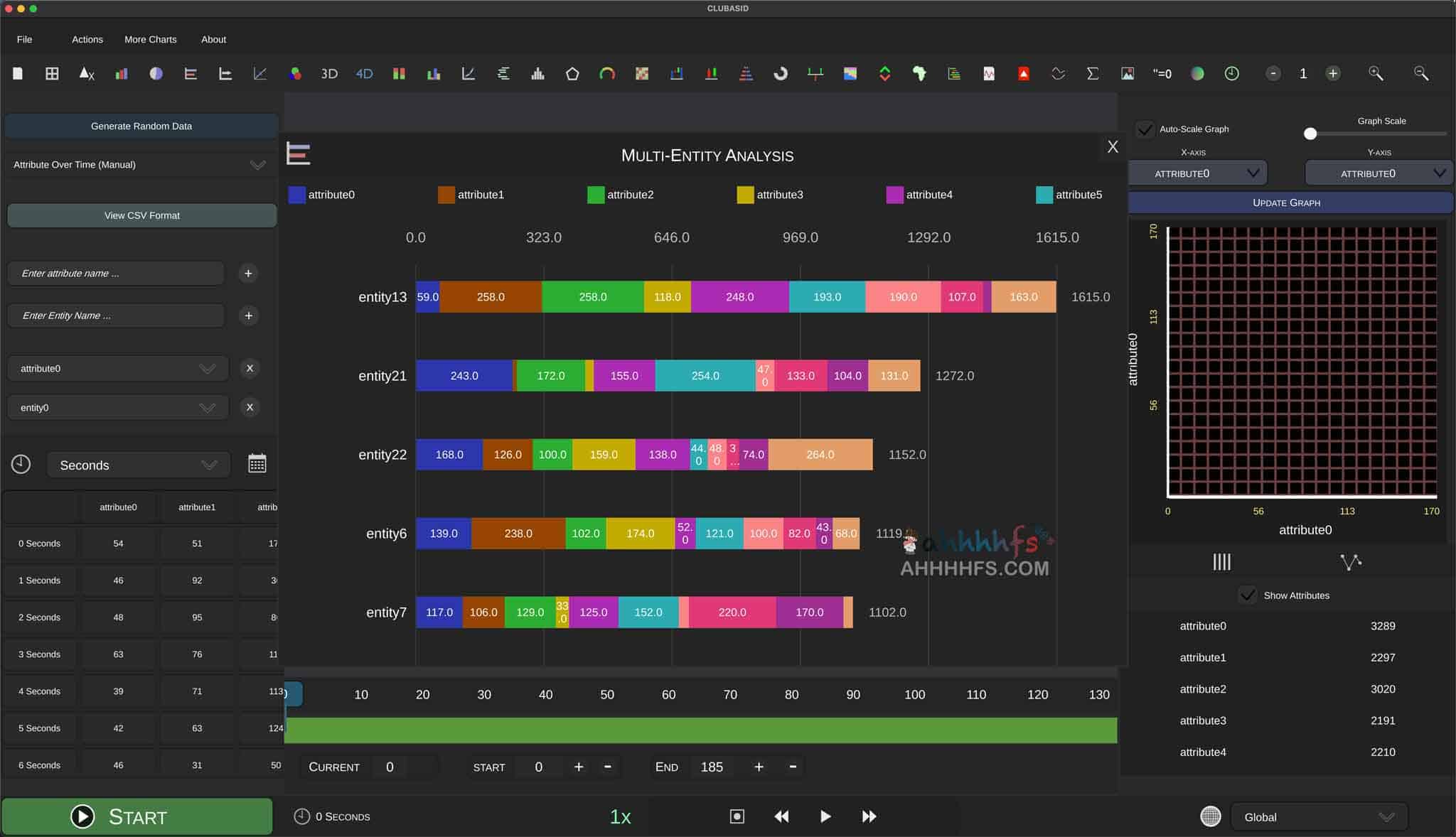The width and height of the screenshot is (1456, 837).
Task: Open the sigma summation tool
Action: 1093,73
